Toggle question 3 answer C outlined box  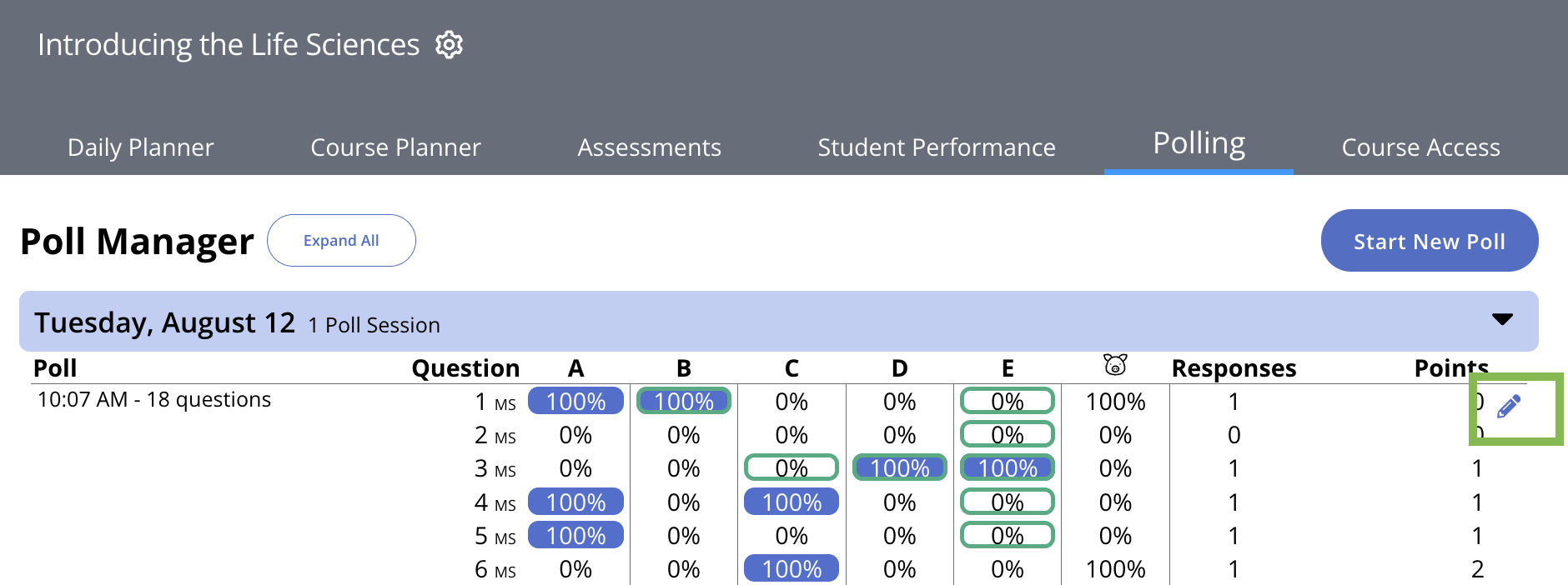coord(791,468)
